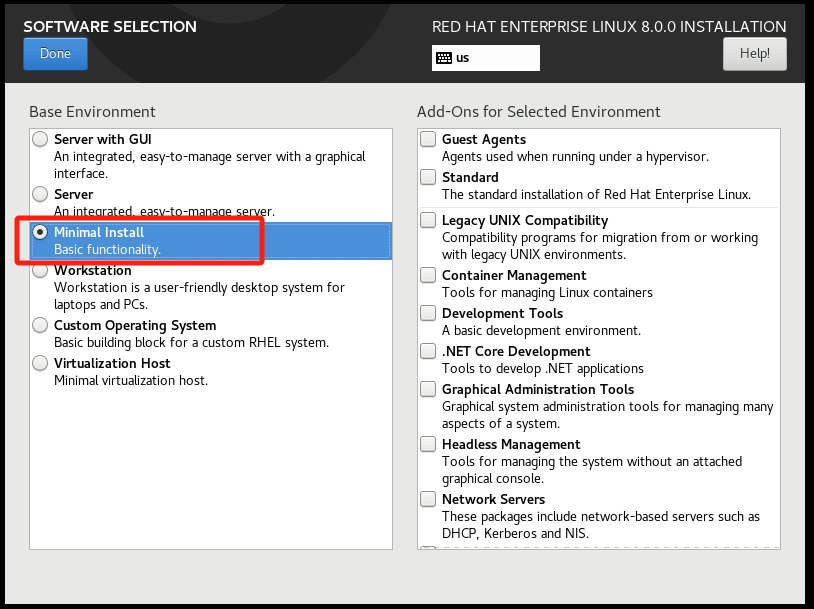Select the Server base environment

40,194
